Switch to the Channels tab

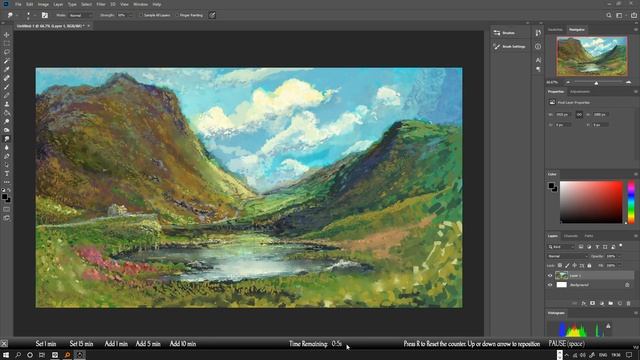pos(571,236)
